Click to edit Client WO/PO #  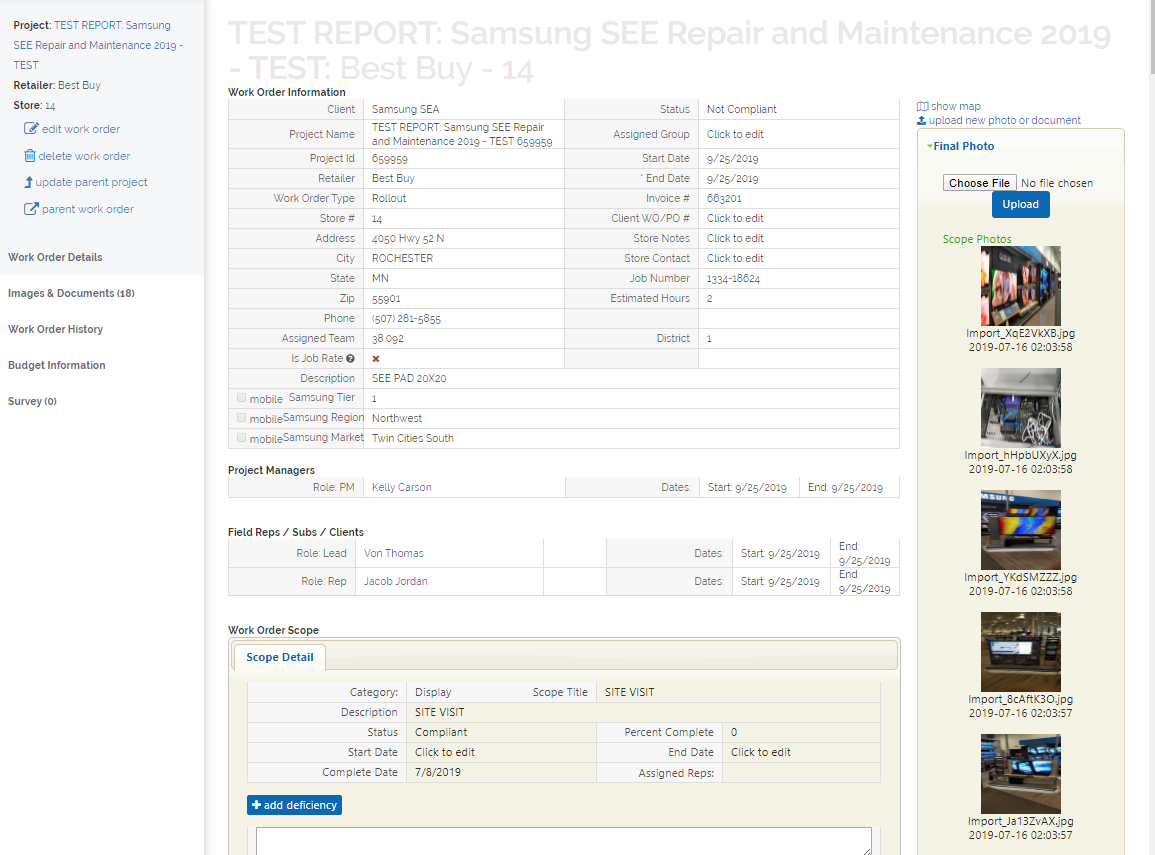735,218
